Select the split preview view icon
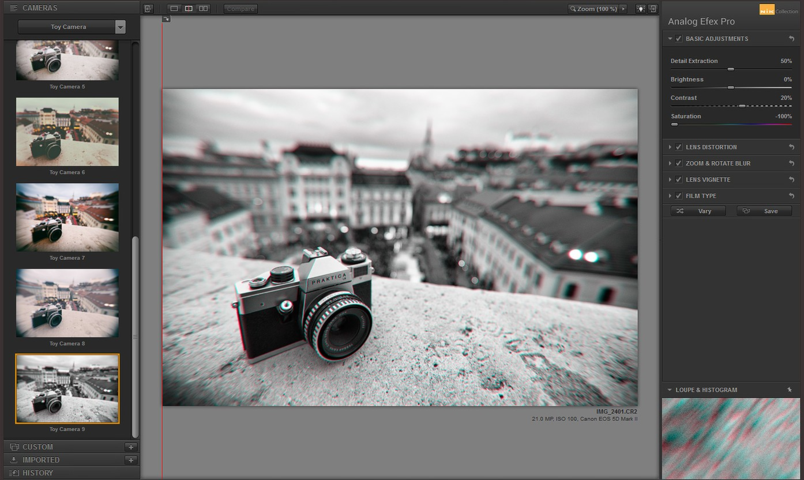804x480 pixels. [x=189, y=8]
